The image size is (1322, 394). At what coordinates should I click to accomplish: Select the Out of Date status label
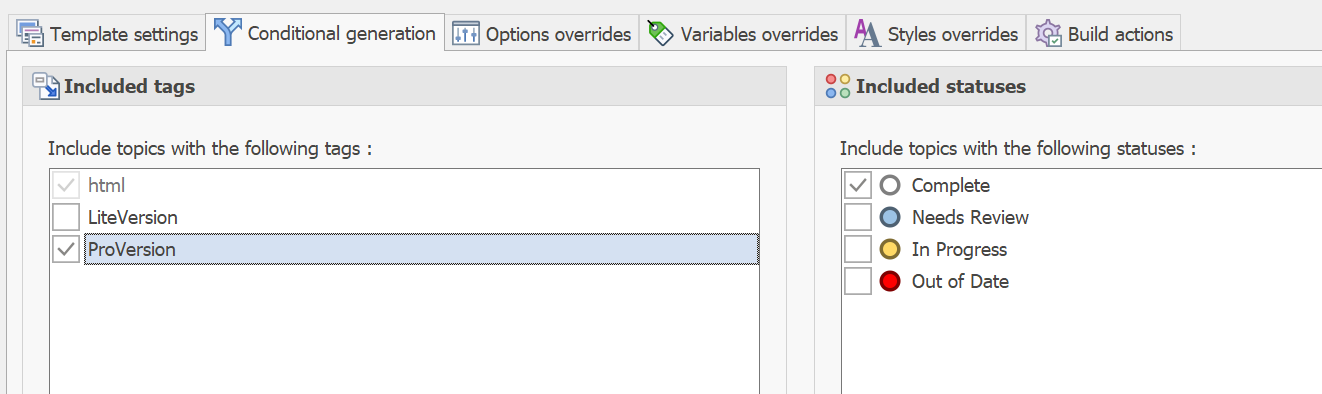(x=960, y=281)
